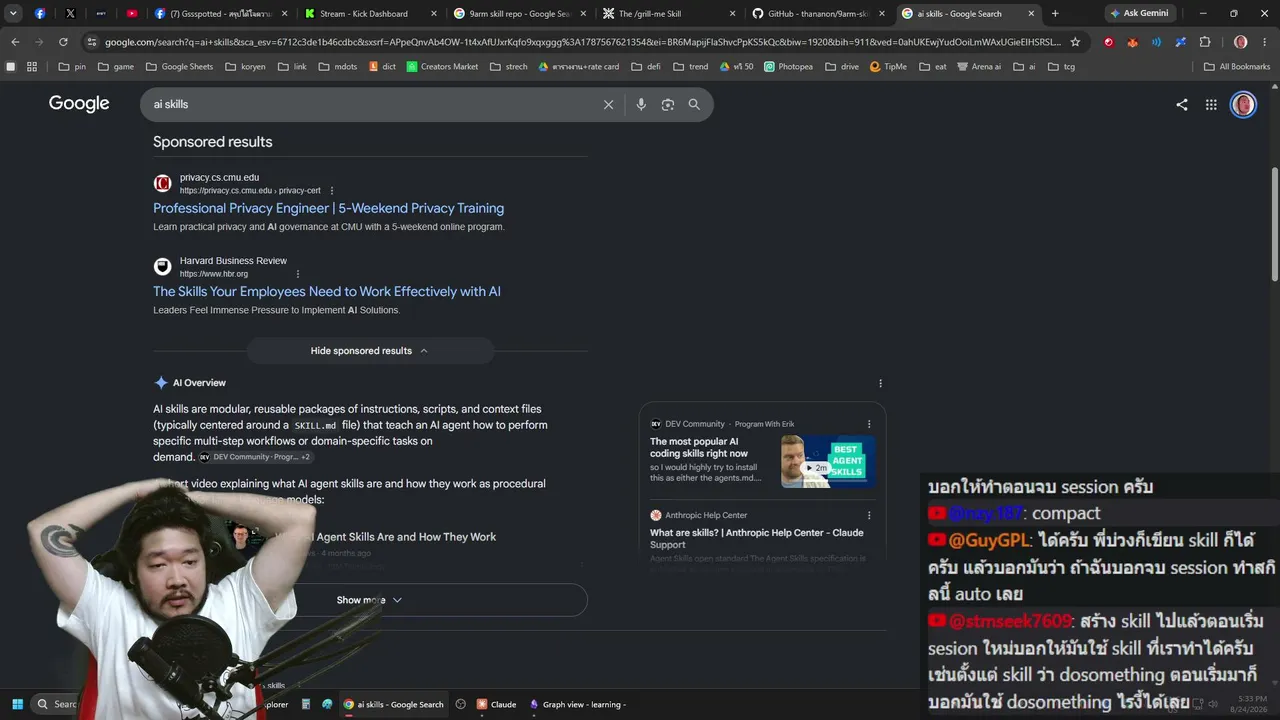Open the trend bookmark folder
Image resolution: width=1280 pixels, height=720 pixels.
(691, 67)
